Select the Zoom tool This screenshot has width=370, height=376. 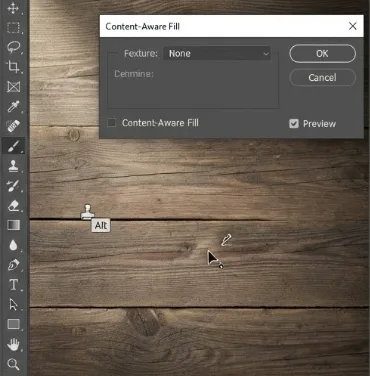coord(13,364)
